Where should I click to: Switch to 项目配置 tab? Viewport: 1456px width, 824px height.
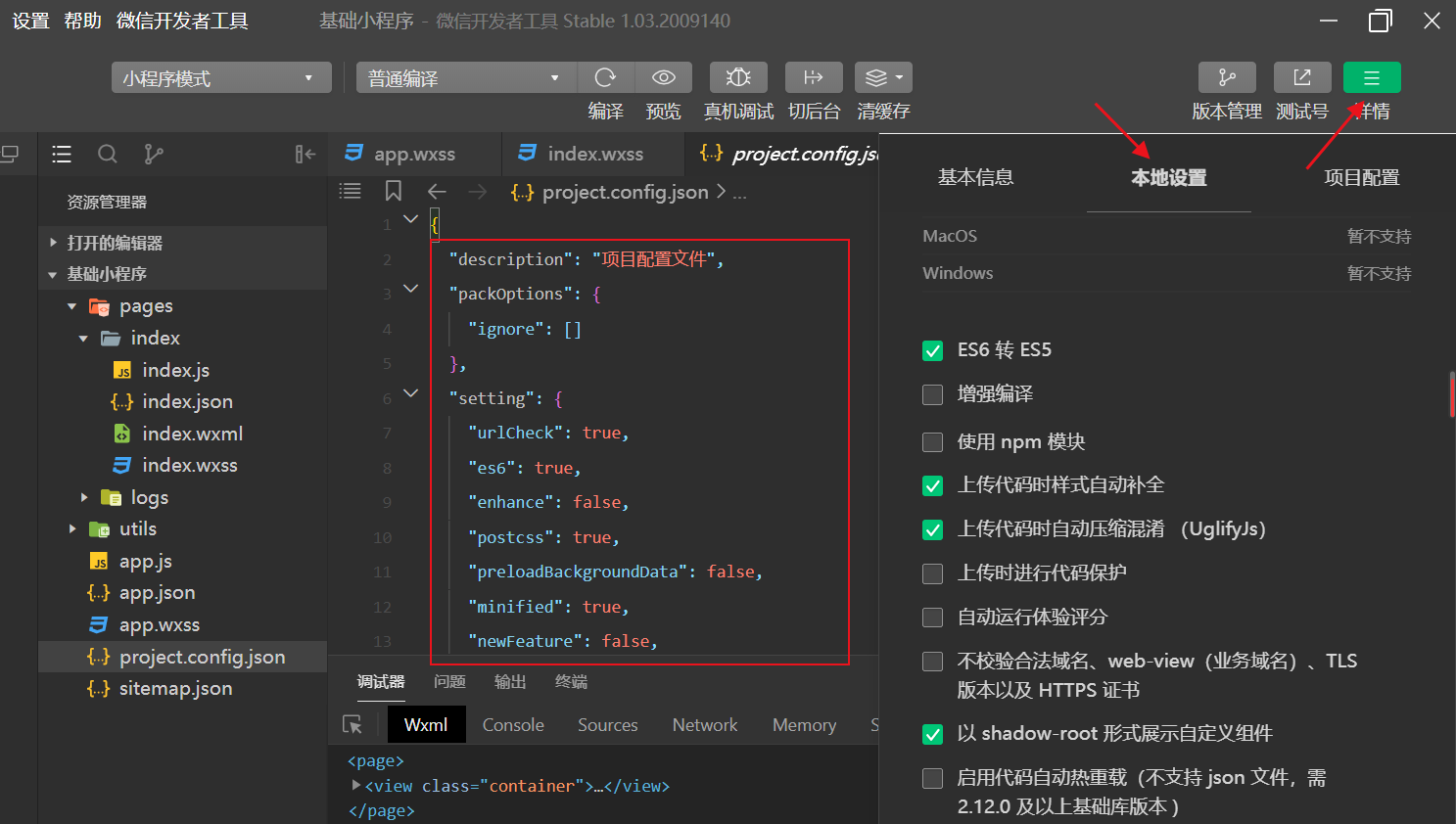(x=1362, y=177)
